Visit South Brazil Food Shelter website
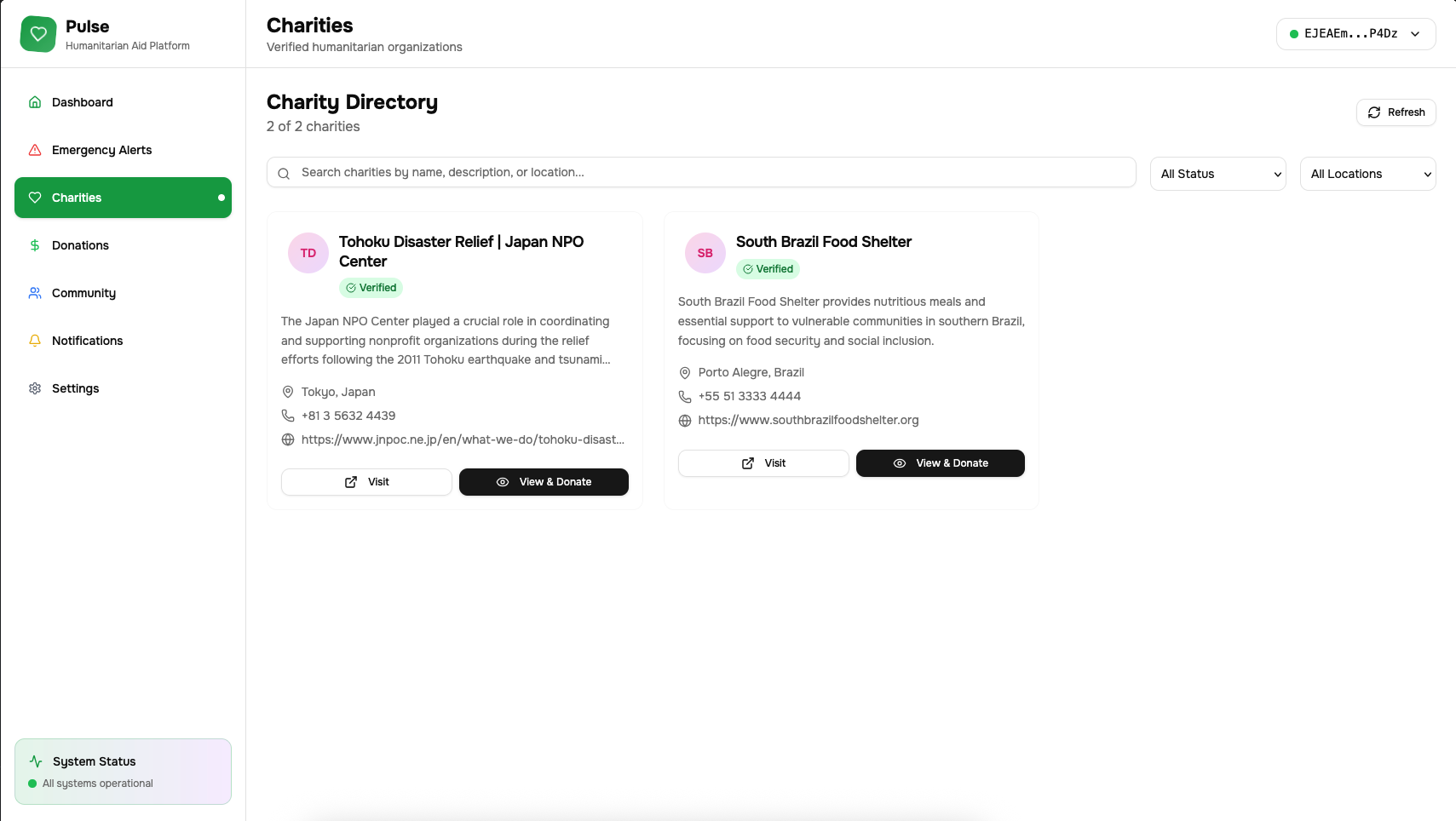Screen dimensions: 1456x821 click(763, 463)
